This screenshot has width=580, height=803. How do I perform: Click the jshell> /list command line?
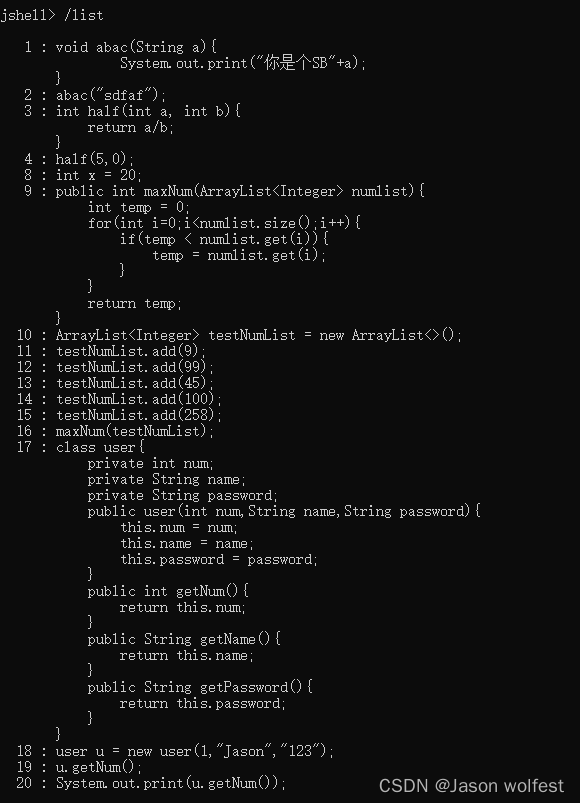(x=52, y=15)
